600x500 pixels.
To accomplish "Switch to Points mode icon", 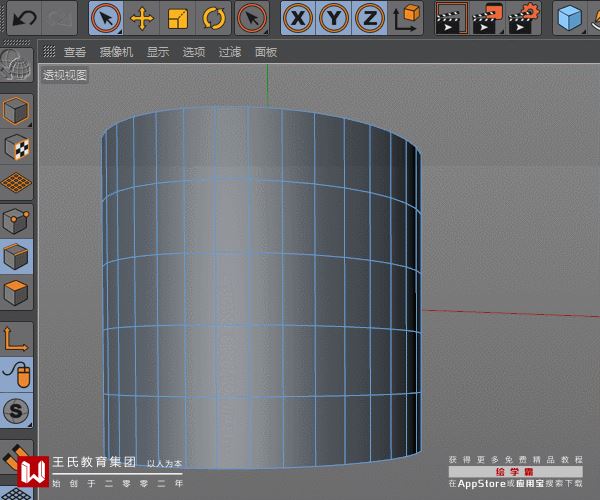I will coord(16,221).
